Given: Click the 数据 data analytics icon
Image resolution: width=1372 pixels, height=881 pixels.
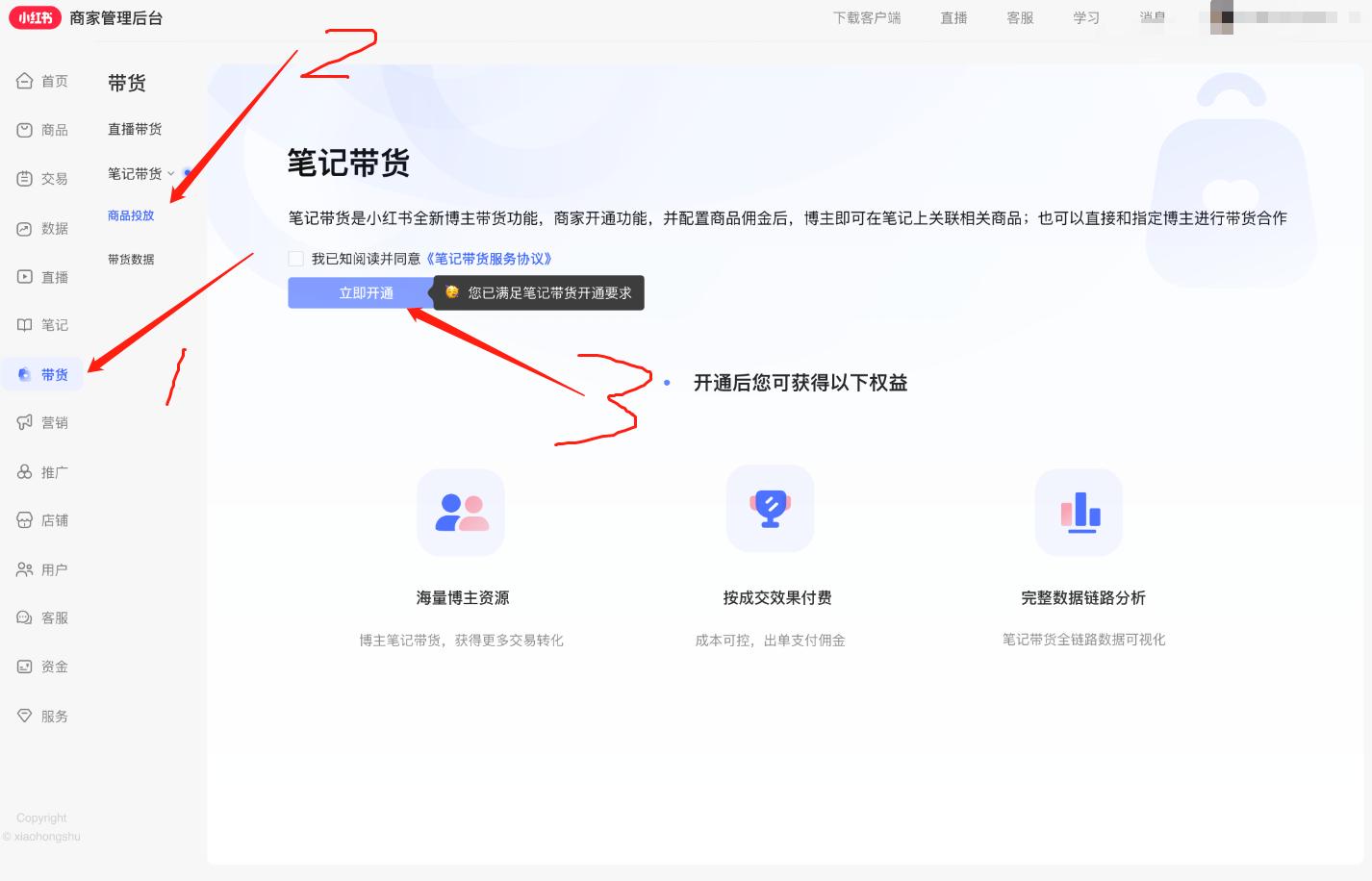Looking at the screenshot, I should tap(26, 228).
